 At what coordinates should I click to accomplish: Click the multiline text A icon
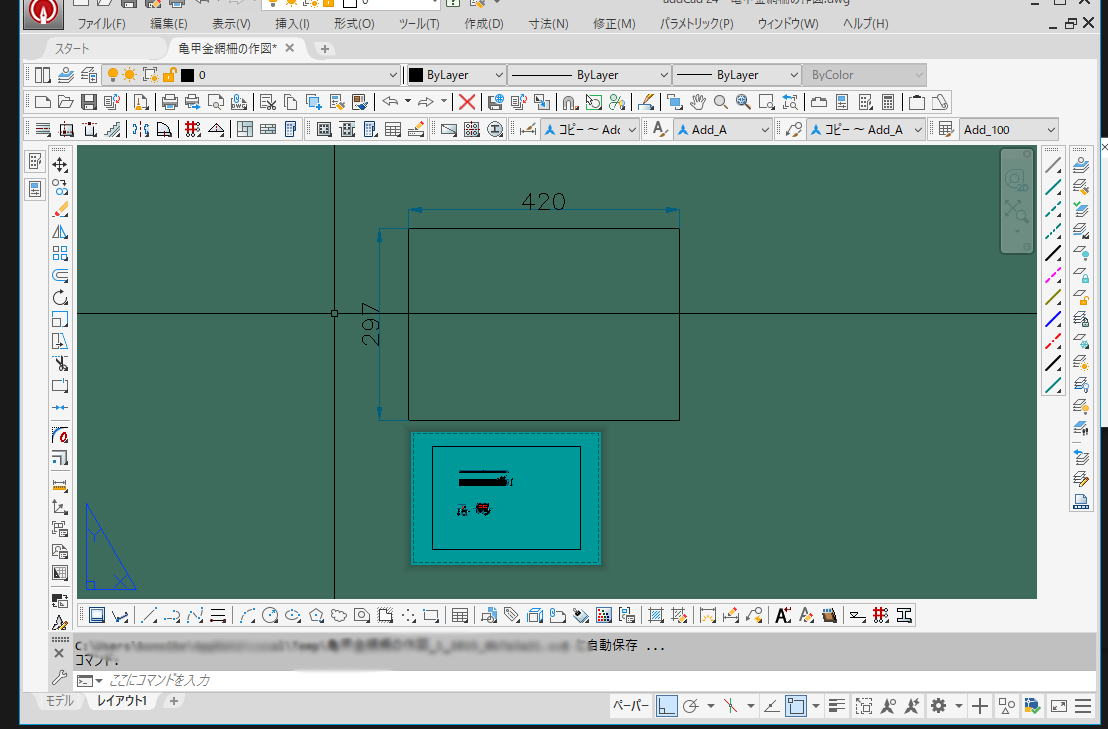click(x=782, y=615)
